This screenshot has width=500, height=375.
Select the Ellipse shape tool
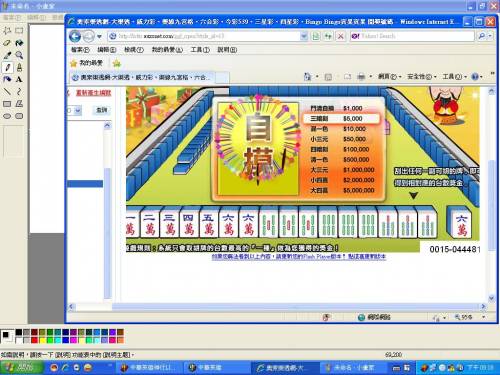(7, 116)
